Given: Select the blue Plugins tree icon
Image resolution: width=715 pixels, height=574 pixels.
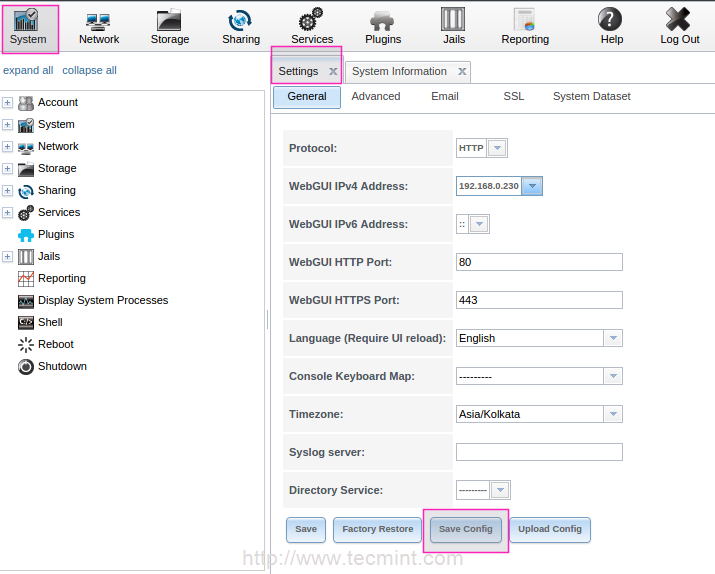Looking at the screenshot, I should 26,235.
